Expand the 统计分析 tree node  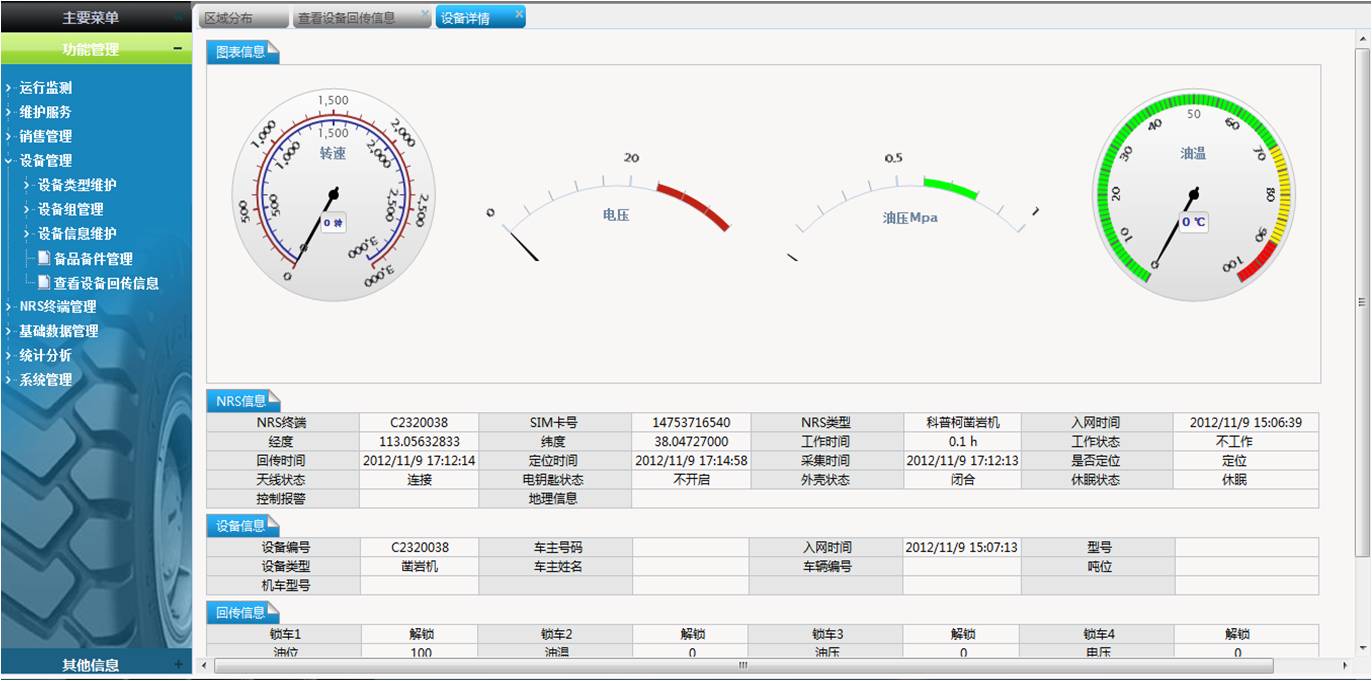coord(8,355)
